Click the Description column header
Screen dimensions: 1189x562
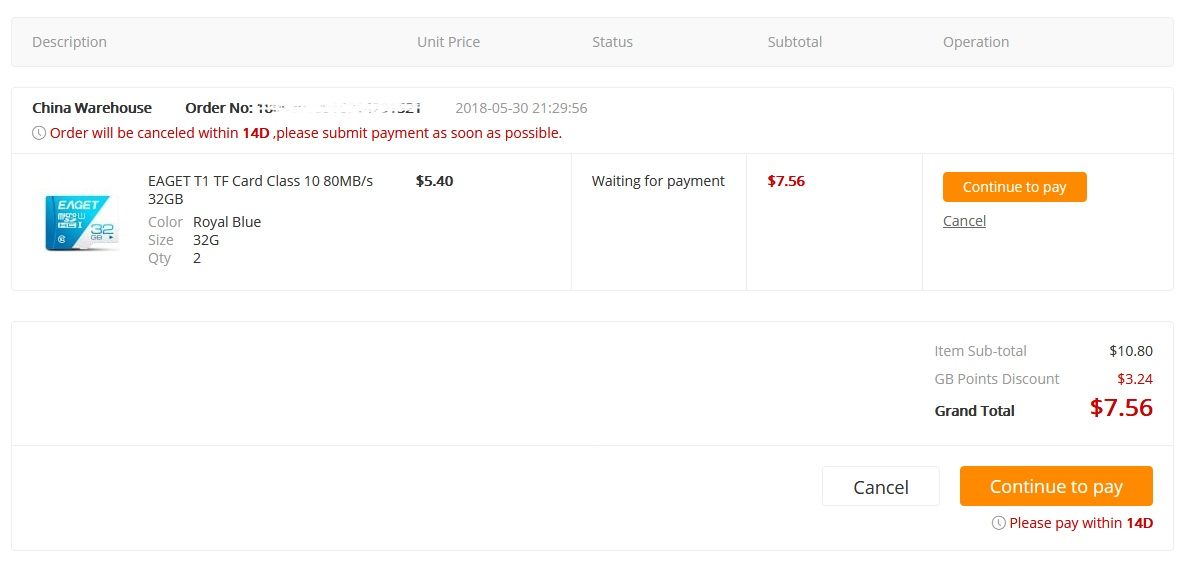[x=69, y=42]
